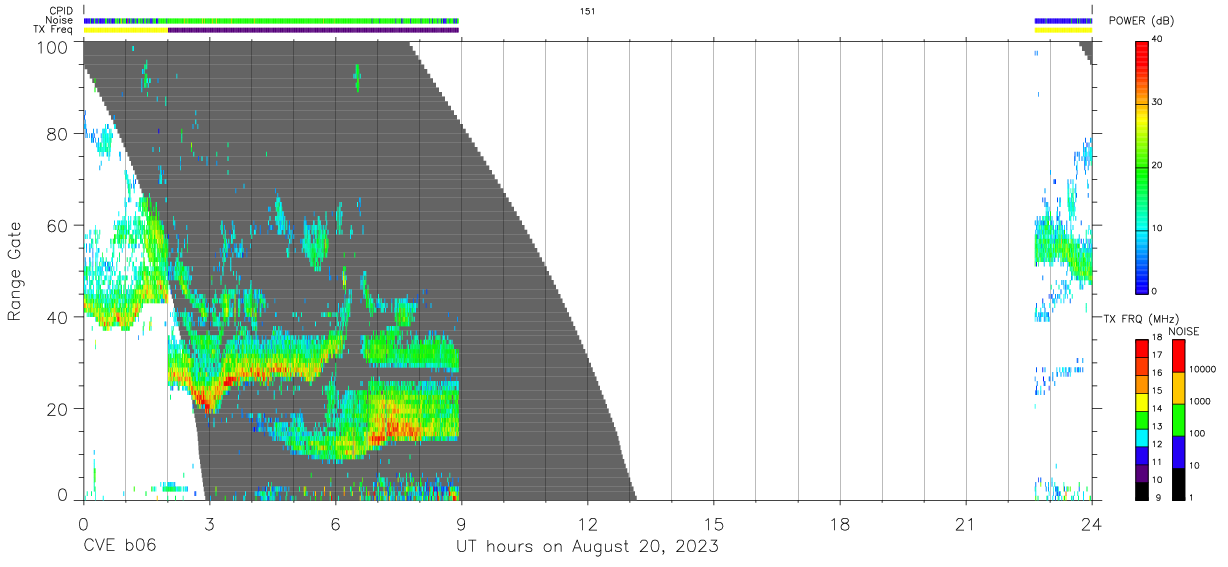Screen dimensions: 1228x567
Task: Click the UT hours on August 20, 2023 title
Action: point(588,548)
